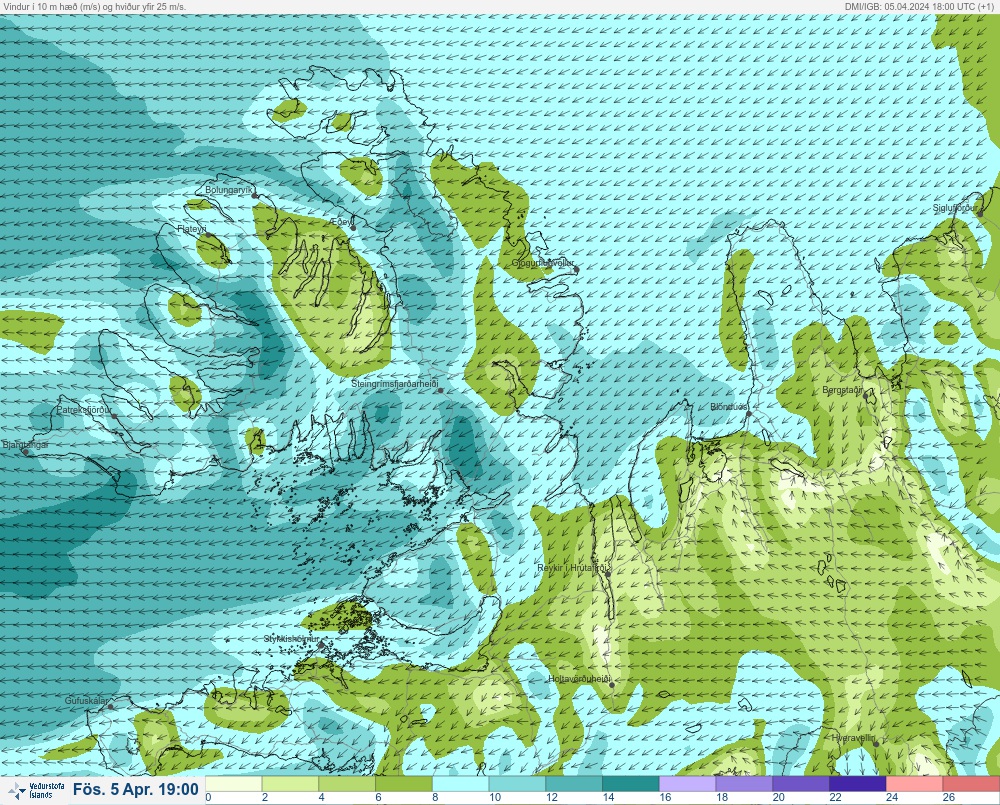
Task: Click the 24-26 m/s pink legend swatch
Action: pos(915,783)
